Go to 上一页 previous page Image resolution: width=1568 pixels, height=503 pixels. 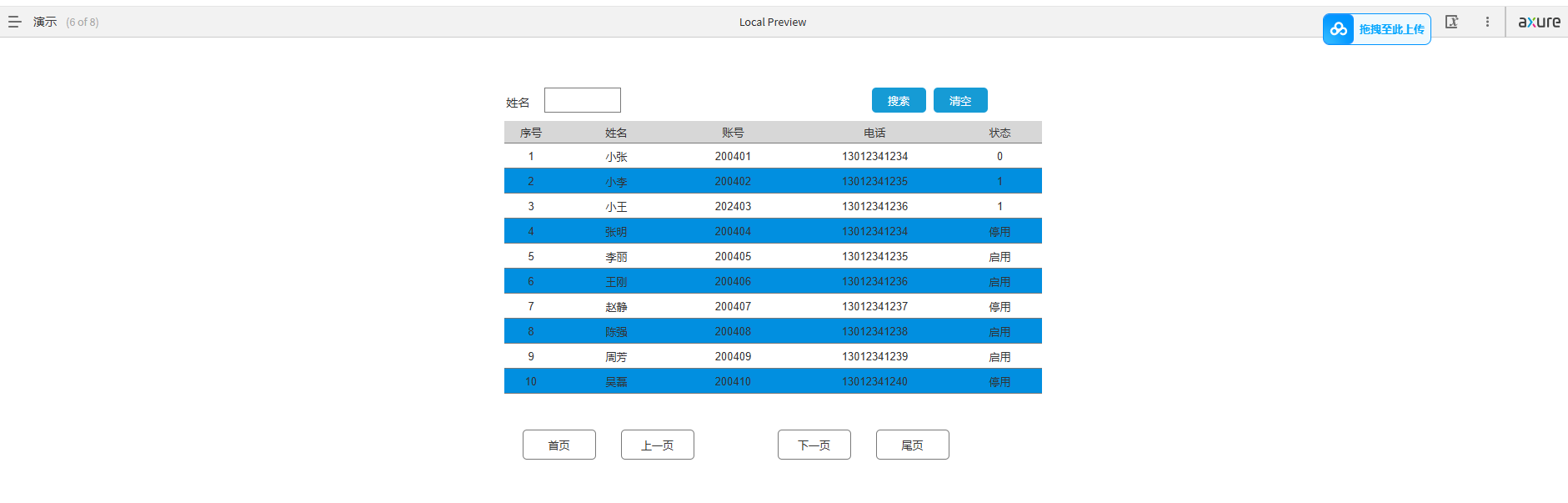[658, 445]
